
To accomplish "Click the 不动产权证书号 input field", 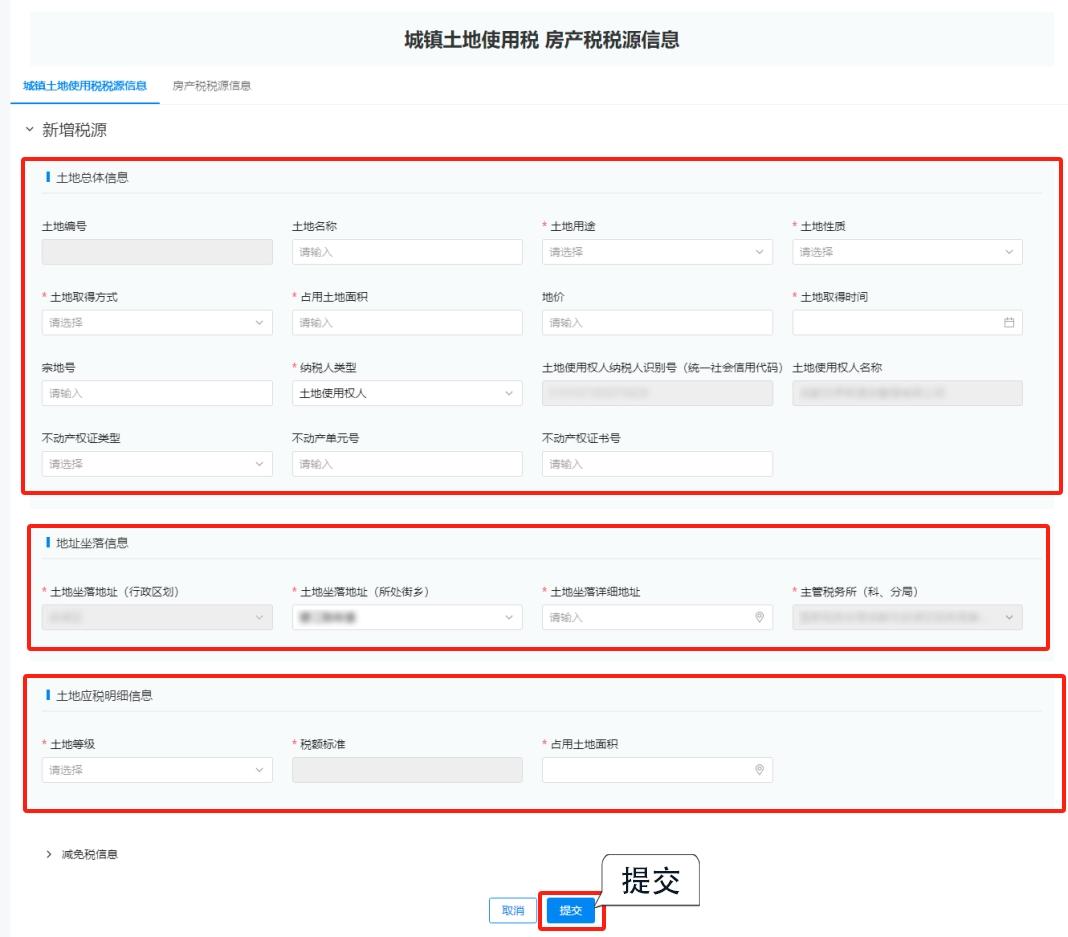I will click(657, 464).
